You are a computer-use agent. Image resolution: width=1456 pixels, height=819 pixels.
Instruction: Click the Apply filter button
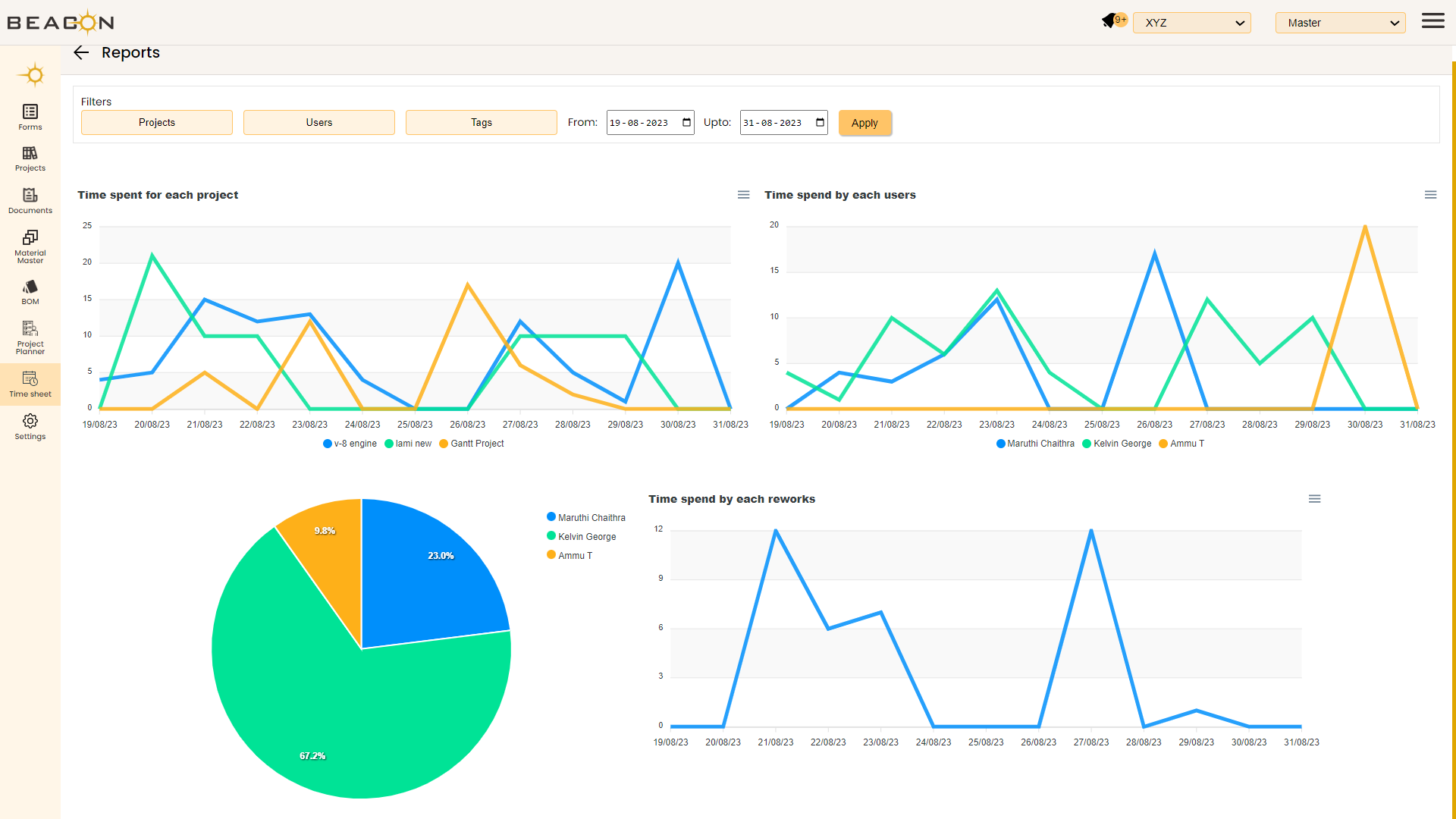click(864, 123)
